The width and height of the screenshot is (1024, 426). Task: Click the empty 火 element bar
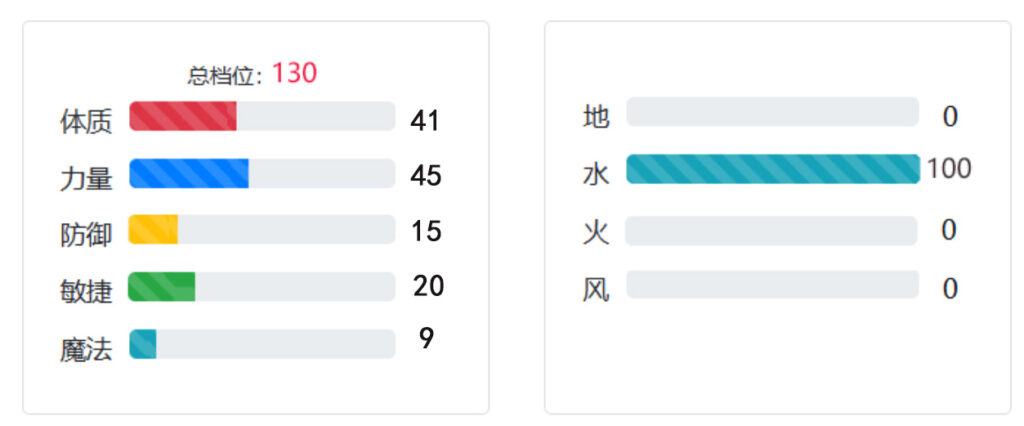771,231
